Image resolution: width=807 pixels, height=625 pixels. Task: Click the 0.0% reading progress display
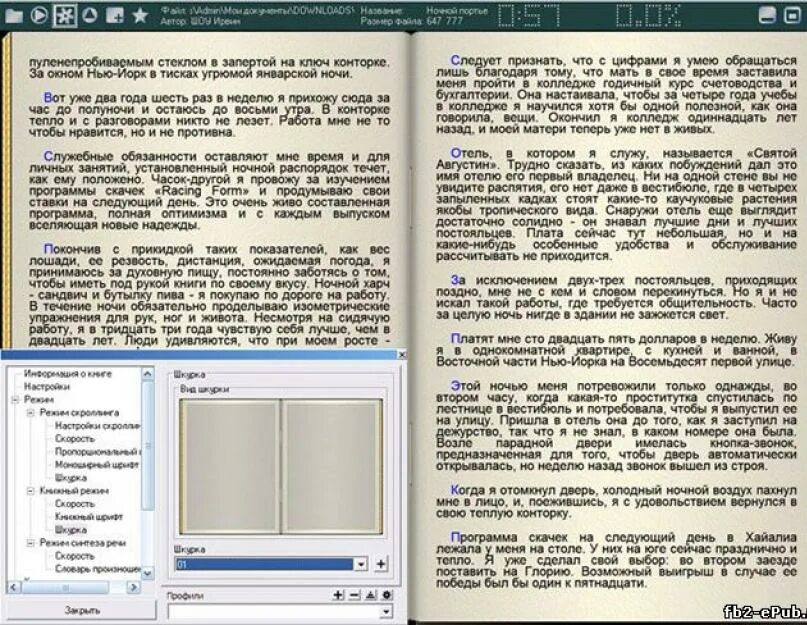pyautogui.click(x=648, y=16)
